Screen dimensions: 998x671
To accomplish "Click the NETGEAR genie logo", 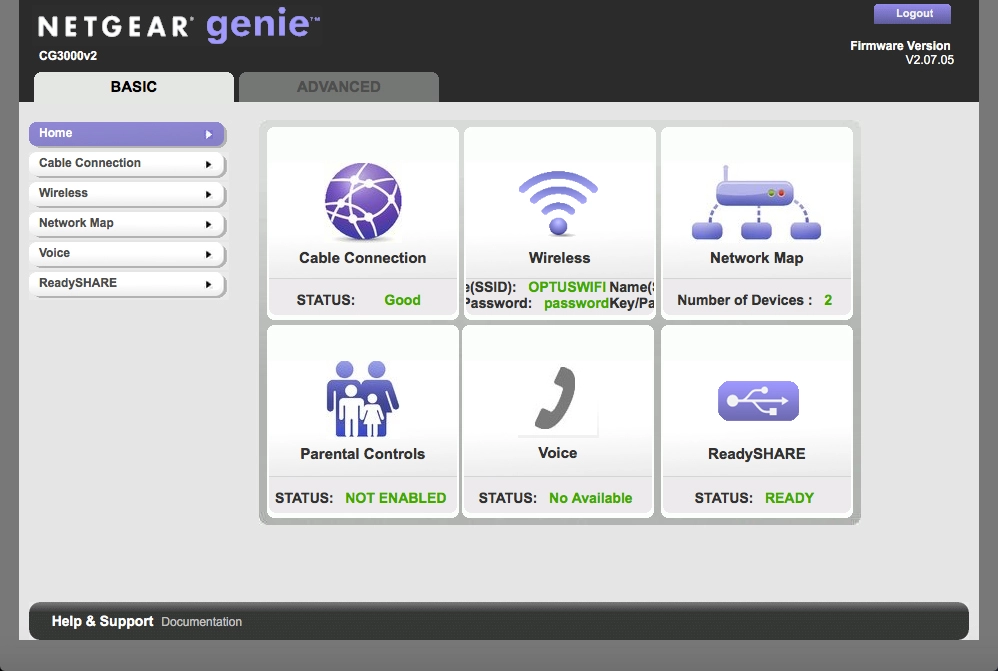I will point(178,25).
